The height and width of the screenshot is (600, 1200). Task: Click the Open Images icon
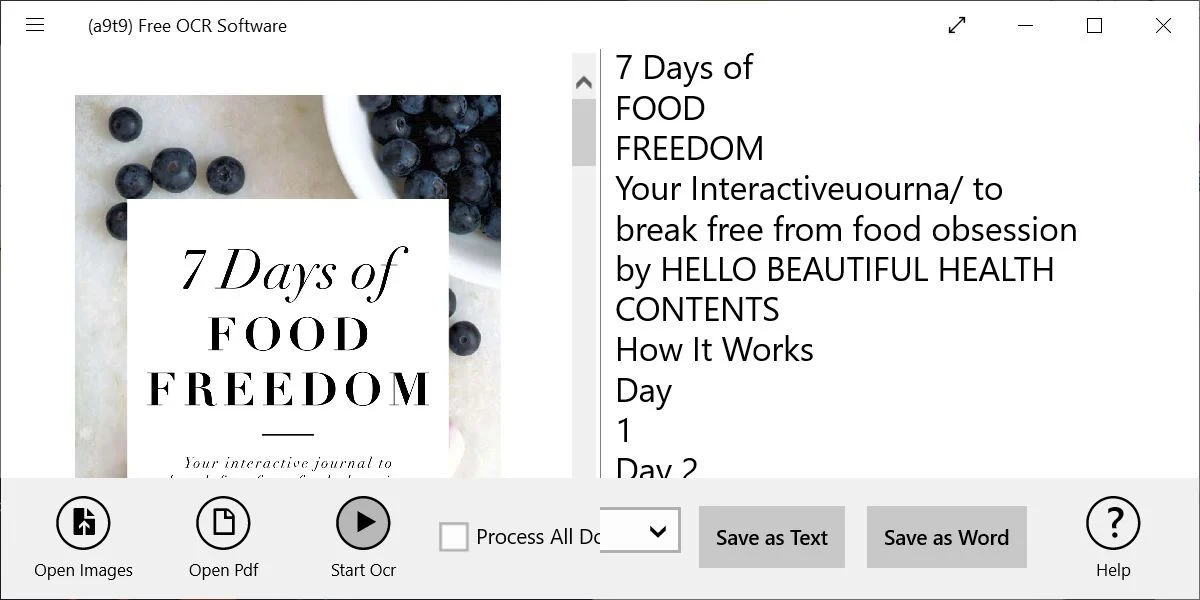(83, 523)
